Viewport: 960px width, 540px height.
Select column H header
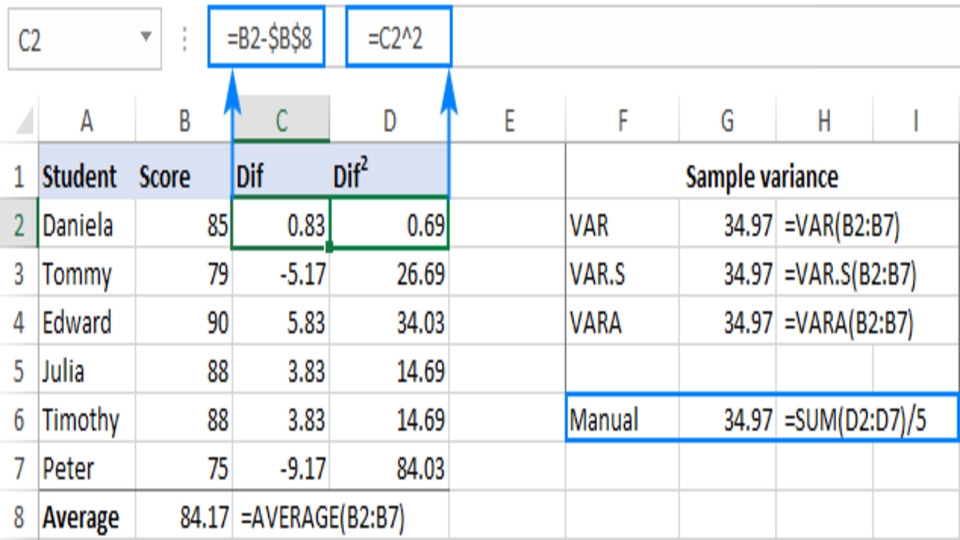click(824, 121)
